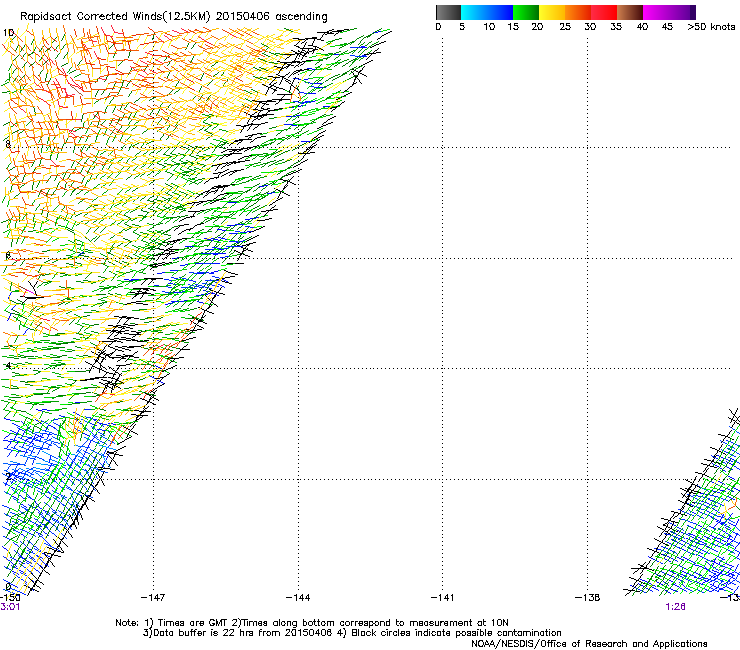The height and width of the screenshot is (650, 740).
Task: Click the '15' legend tick label
Action: pyautogui.click(x=513, y=27)
